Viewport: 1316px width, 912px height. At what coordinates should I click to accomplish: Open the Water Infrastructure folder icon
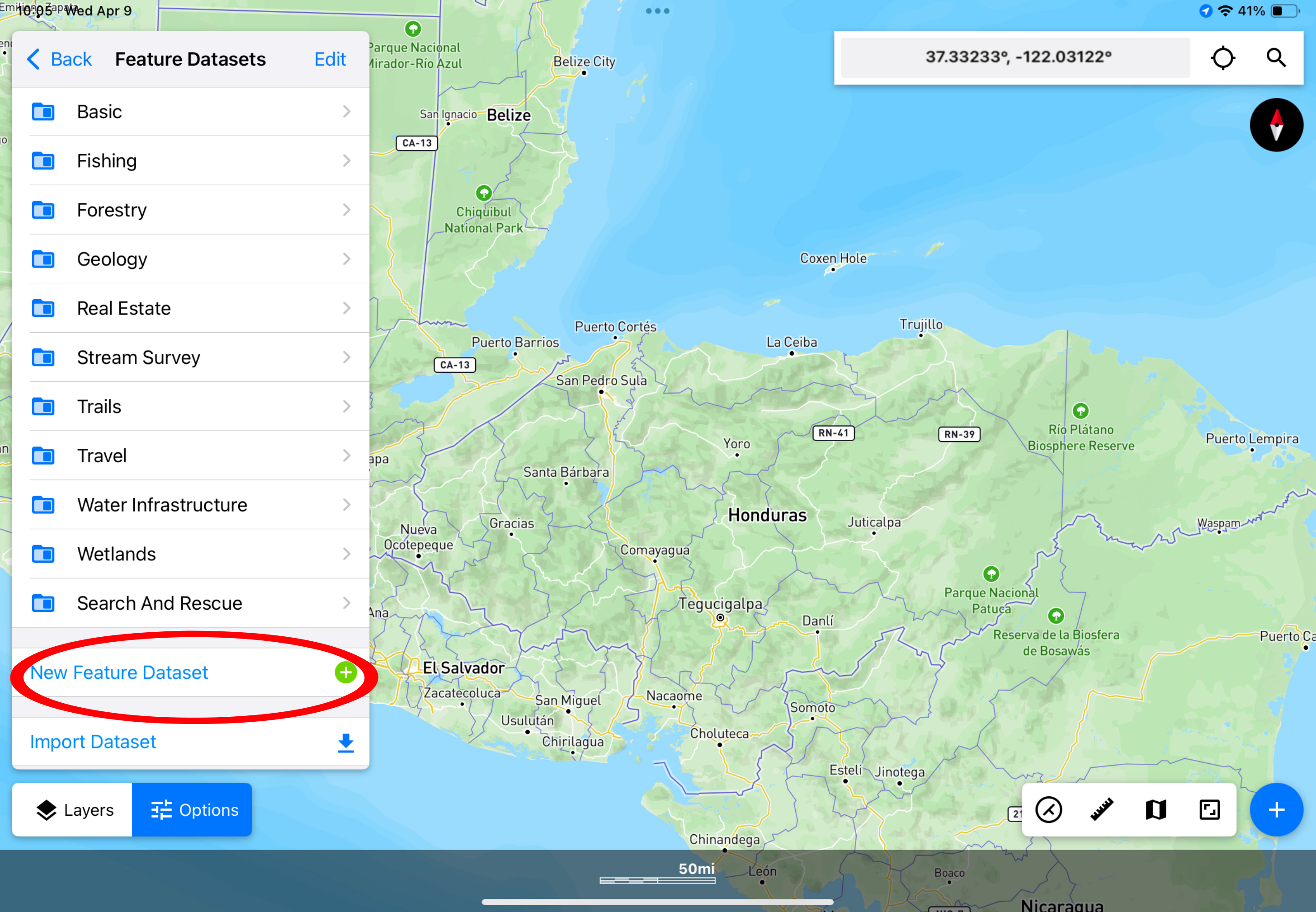click(43, 505)
